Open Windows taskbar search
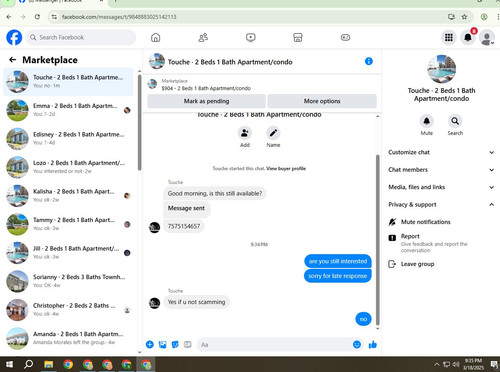 (29, 364)
